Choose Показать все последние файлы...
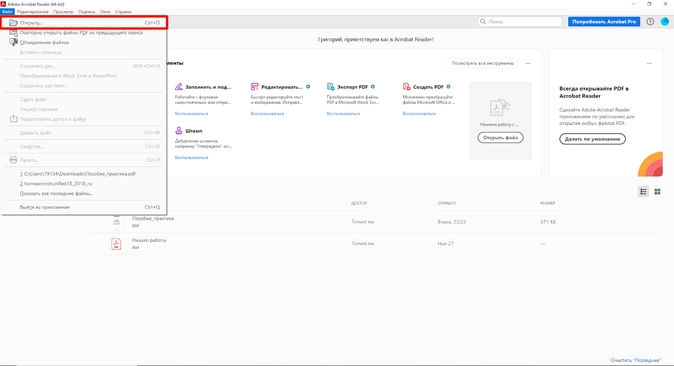 [84, 194]
